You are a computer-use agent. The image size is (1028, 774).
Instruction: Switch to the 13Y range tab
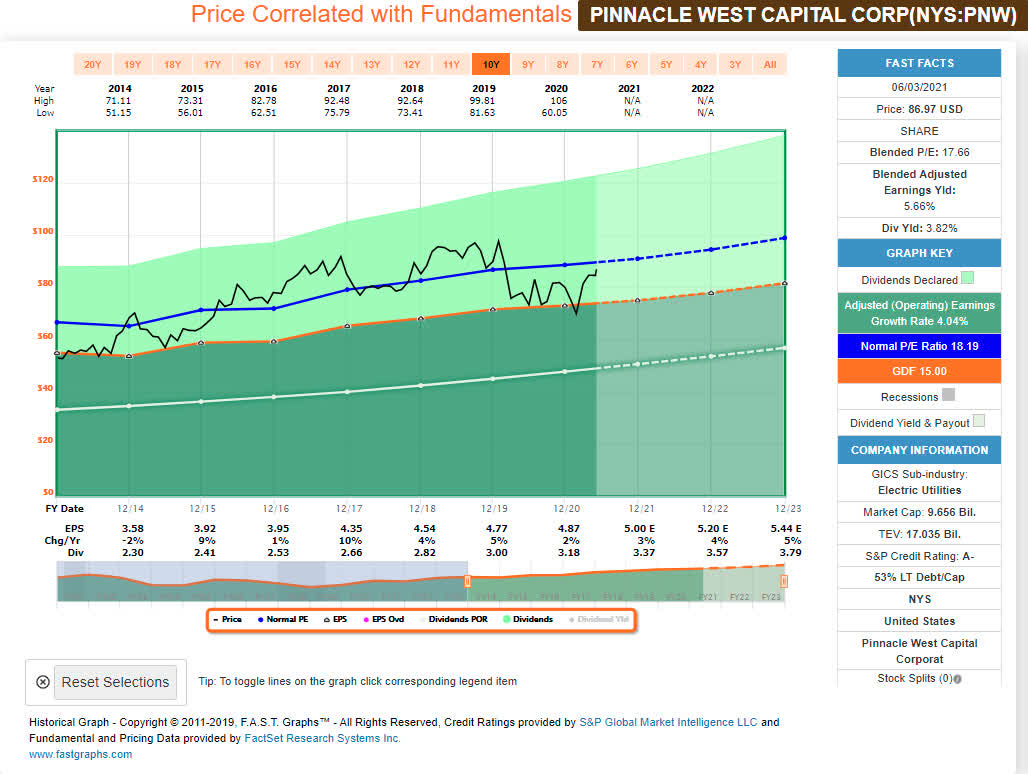click(372, 64)
